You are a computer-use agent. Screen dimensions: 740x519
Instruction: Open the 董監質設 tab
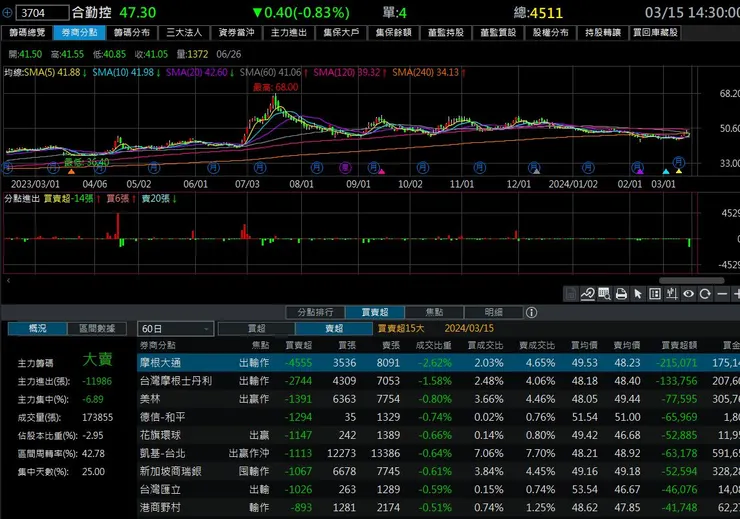click(x=498, y=33)
